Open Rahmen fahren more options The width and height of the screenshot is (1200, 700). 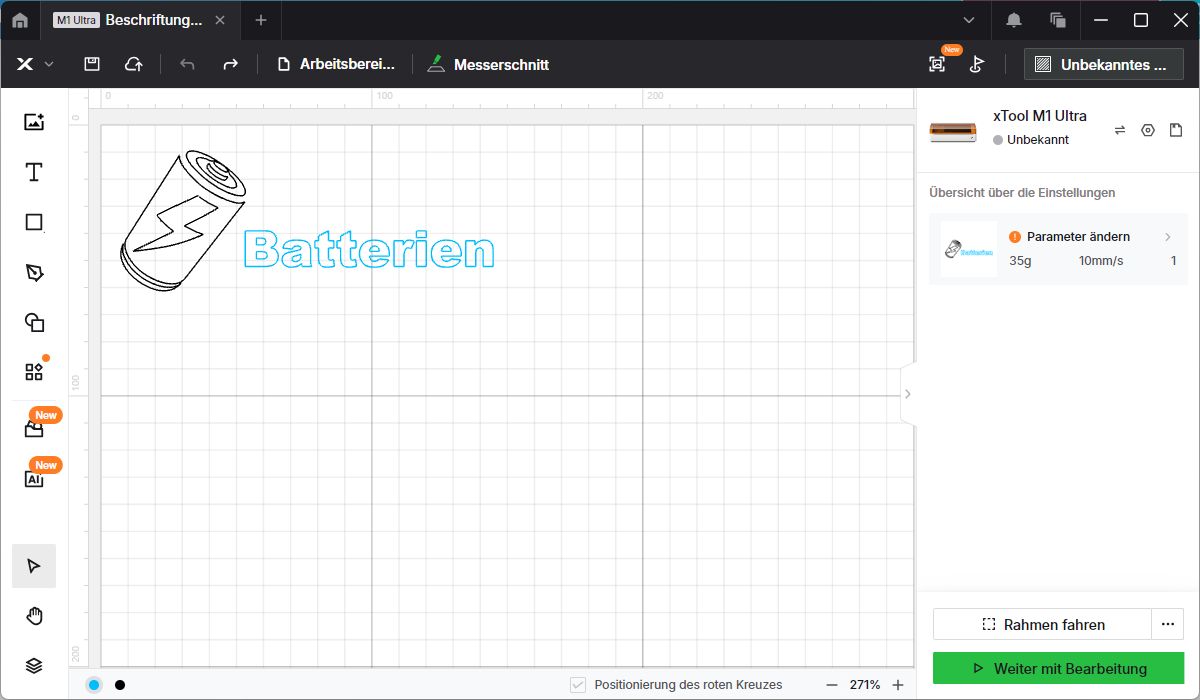click(x=1167, y=624)
